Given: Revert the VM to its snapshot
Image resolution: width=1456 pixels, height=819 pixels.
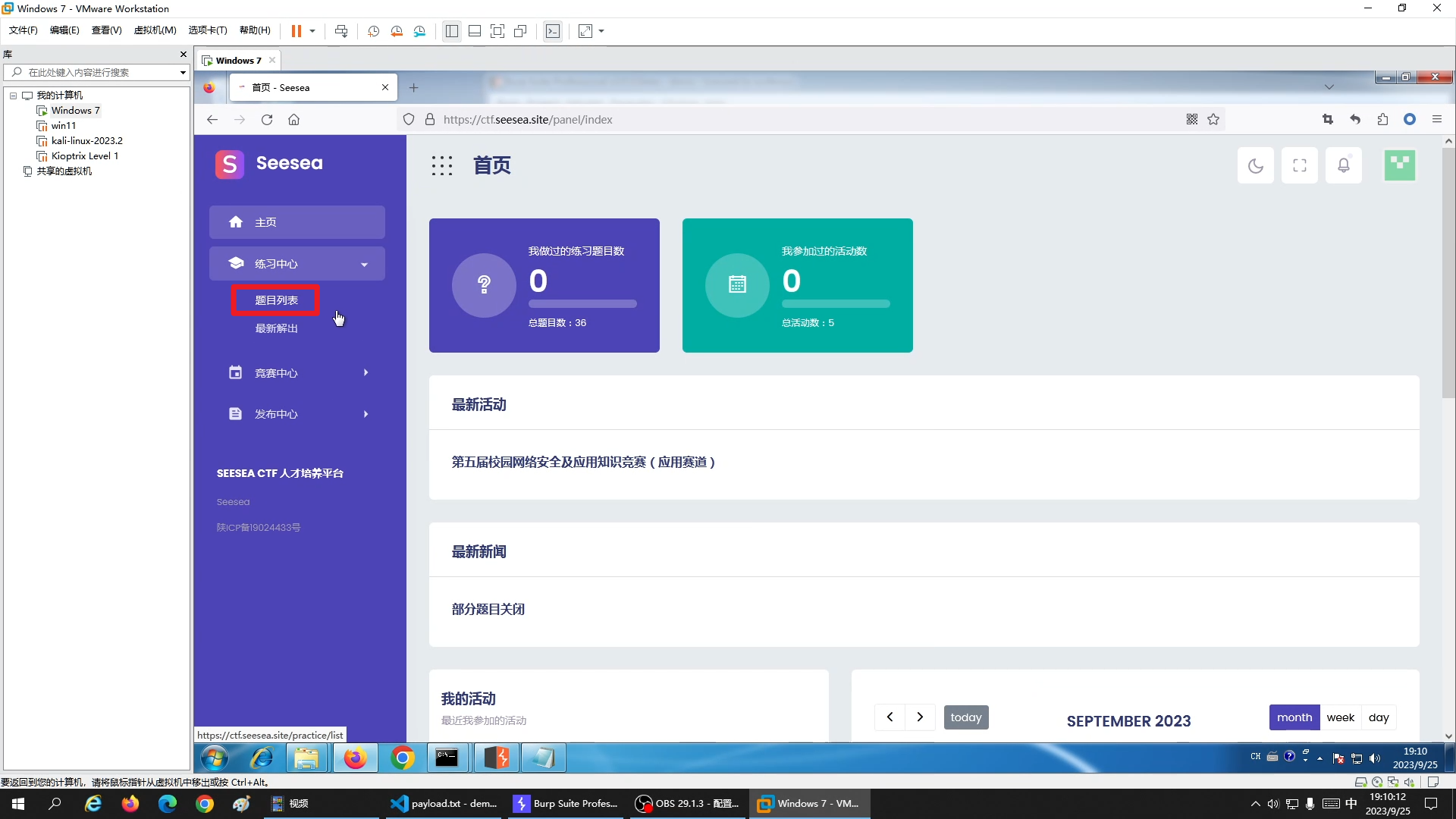Looking at the screenshot, I should [397, 31].
